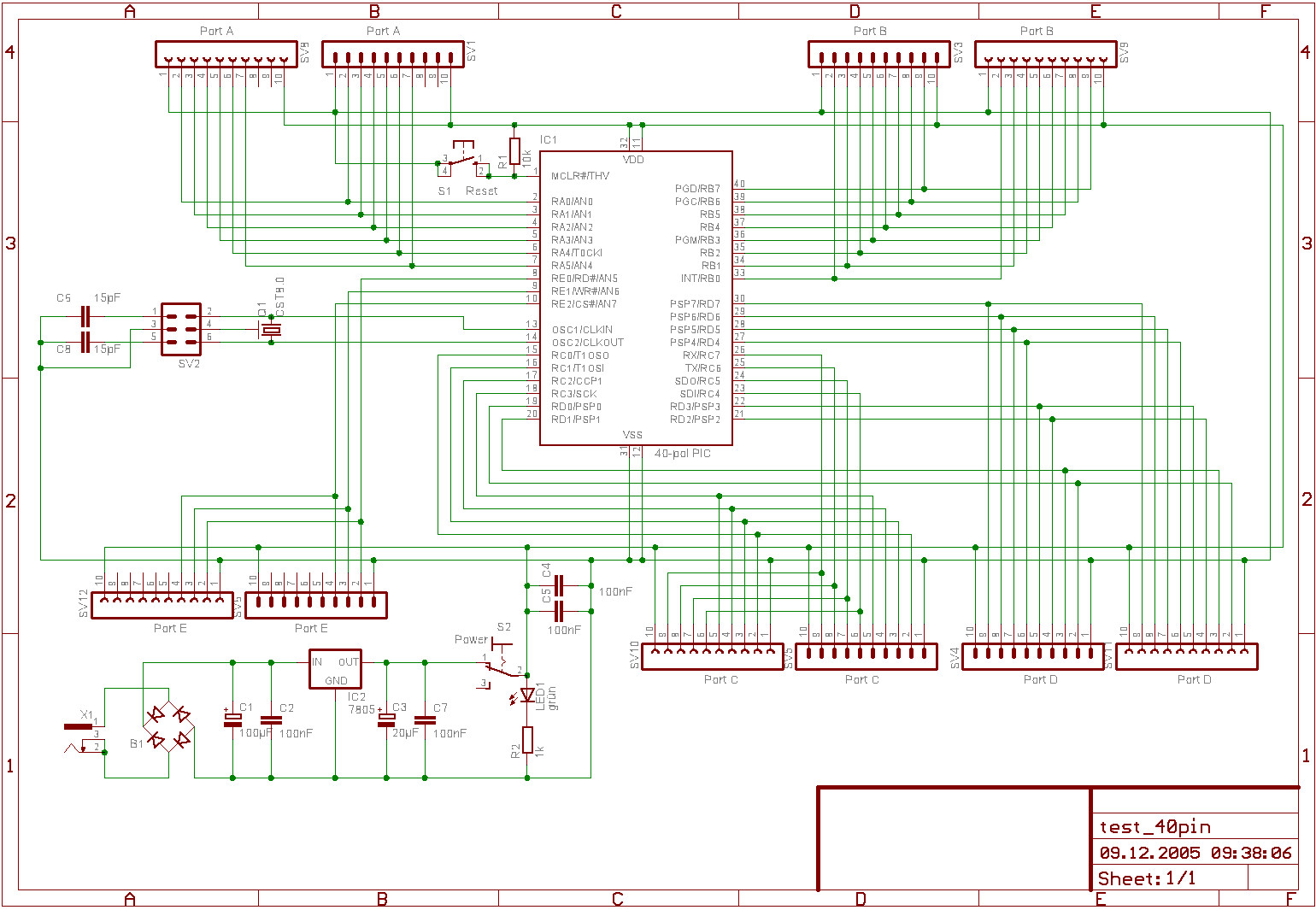Click the S2 Power switch symbol
The width and height of the screenshot is (1316, 910).
point(503,666)
